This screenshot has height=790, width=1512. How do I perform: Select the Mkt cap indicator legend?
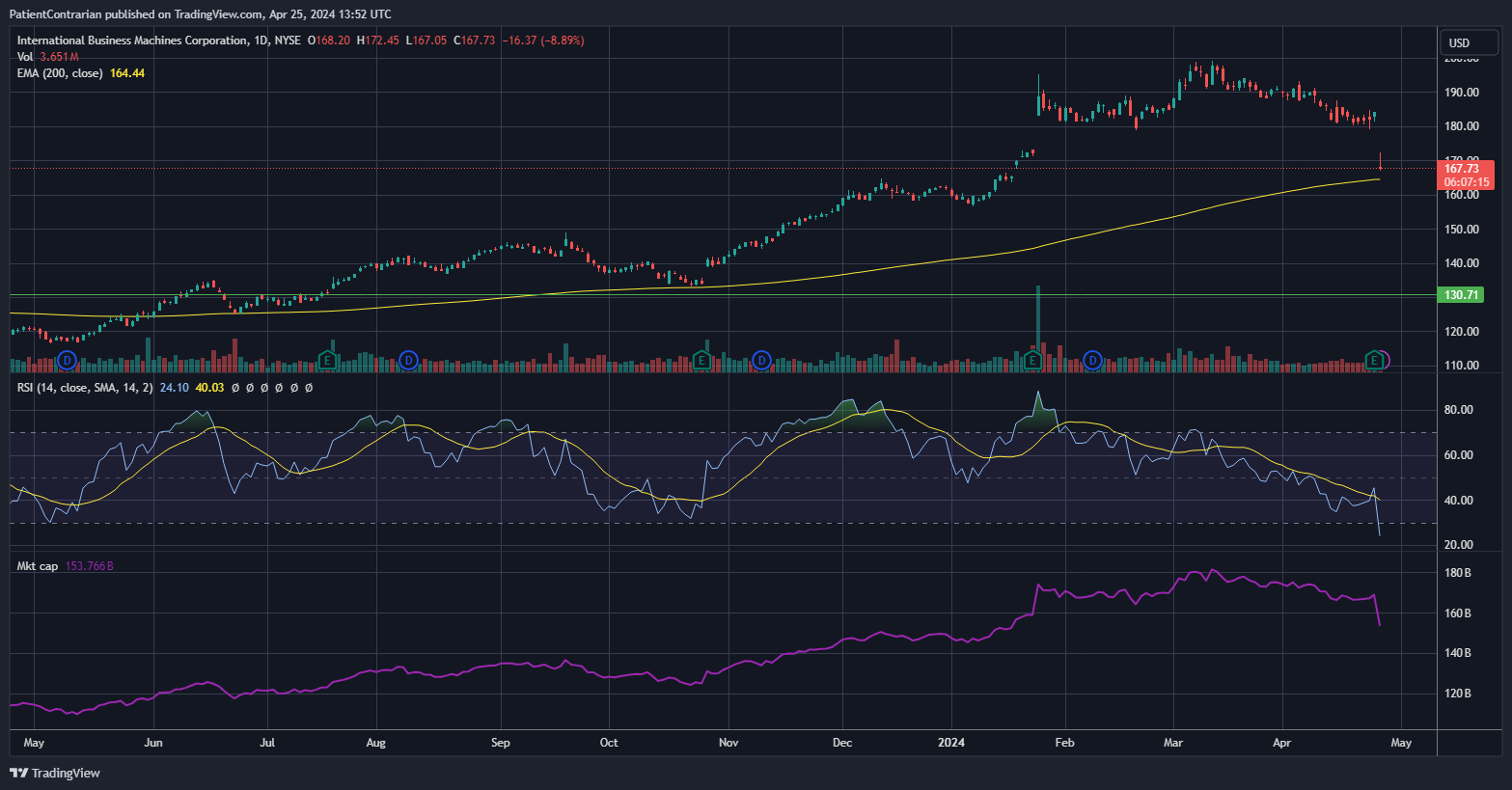click(38, 566)
